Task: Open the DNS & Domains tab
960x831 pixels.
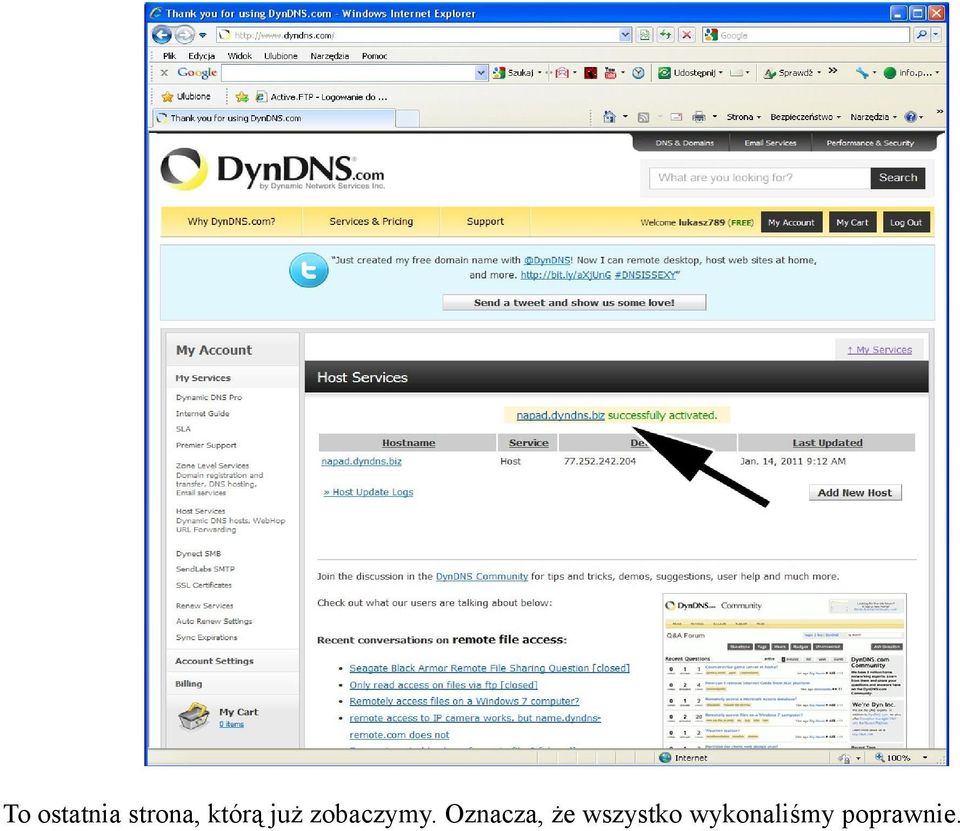Action: point(684,143)
